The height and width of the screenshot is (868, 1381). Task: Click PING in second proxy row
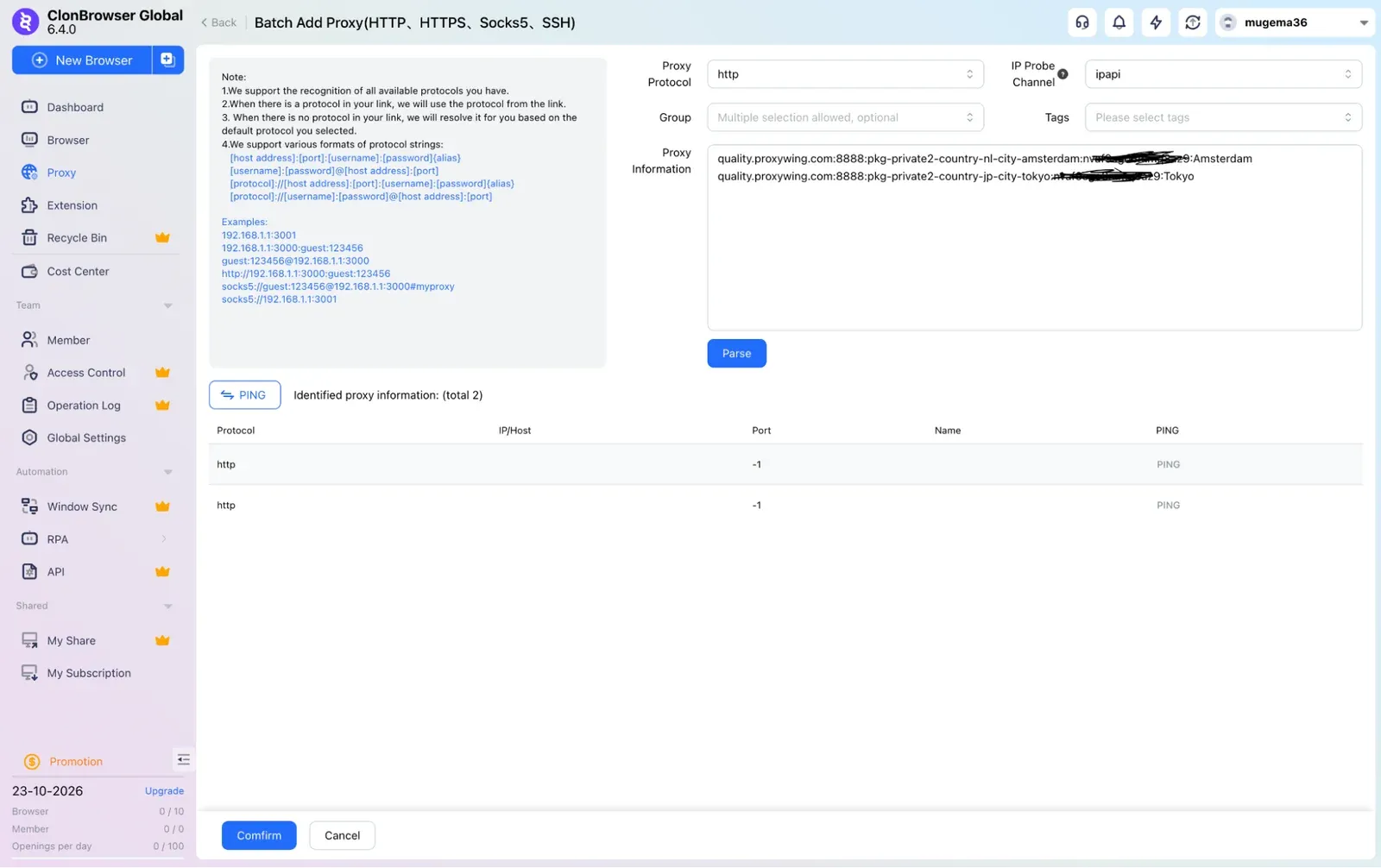[x=1168, y=506]
